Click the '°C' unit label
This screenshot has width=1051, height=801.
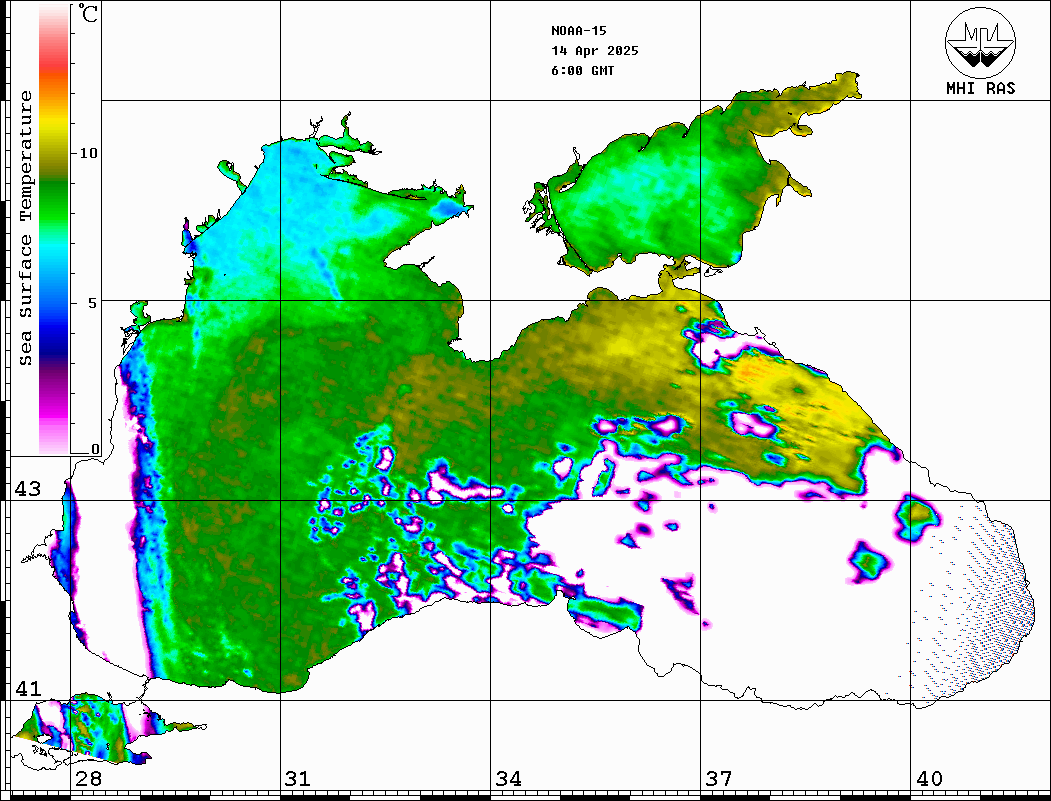tap(88, 13)
